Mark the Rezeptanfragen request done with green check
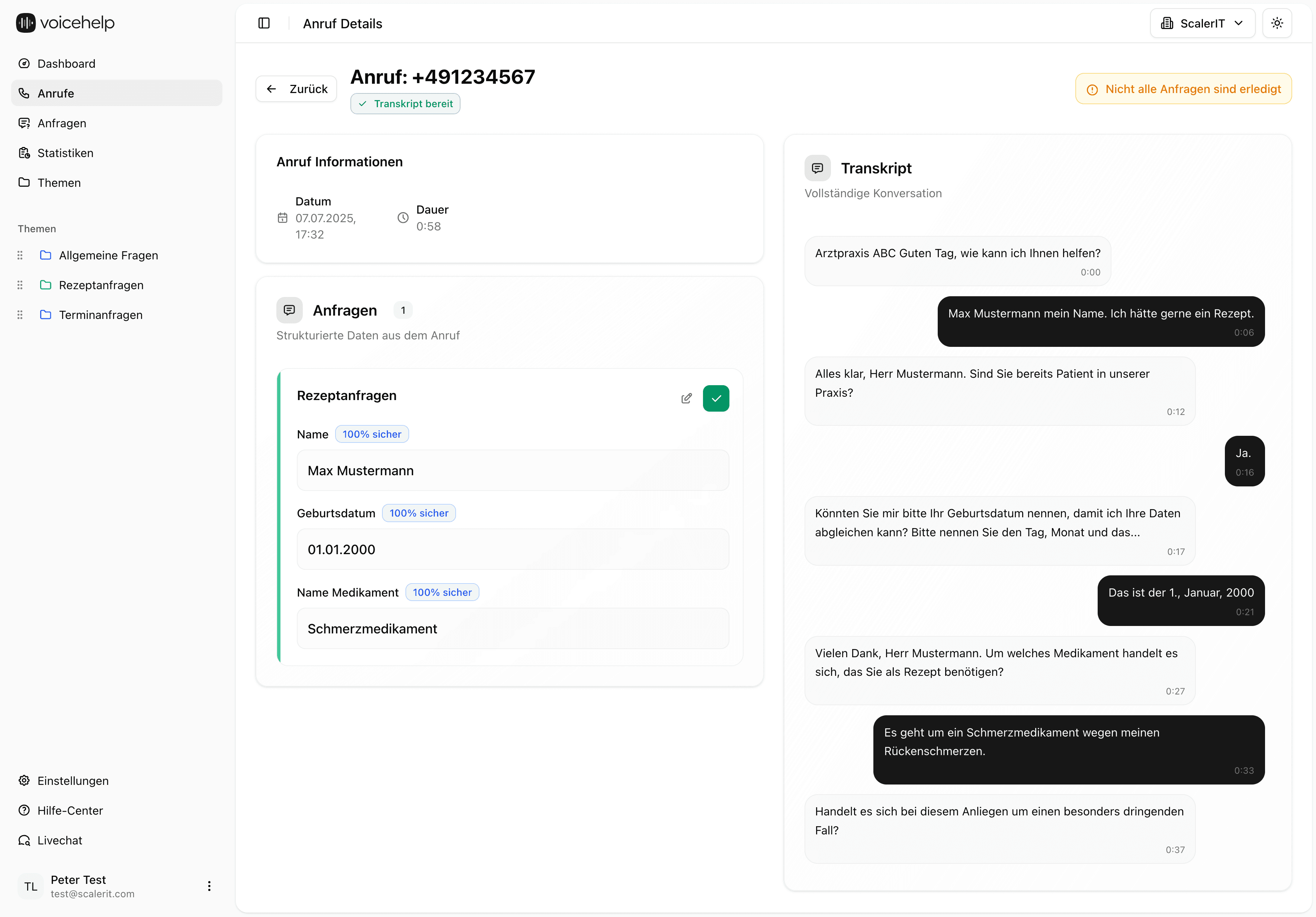Image resolution: width=1316 pixels, height=917 pixels. (716, 399)
